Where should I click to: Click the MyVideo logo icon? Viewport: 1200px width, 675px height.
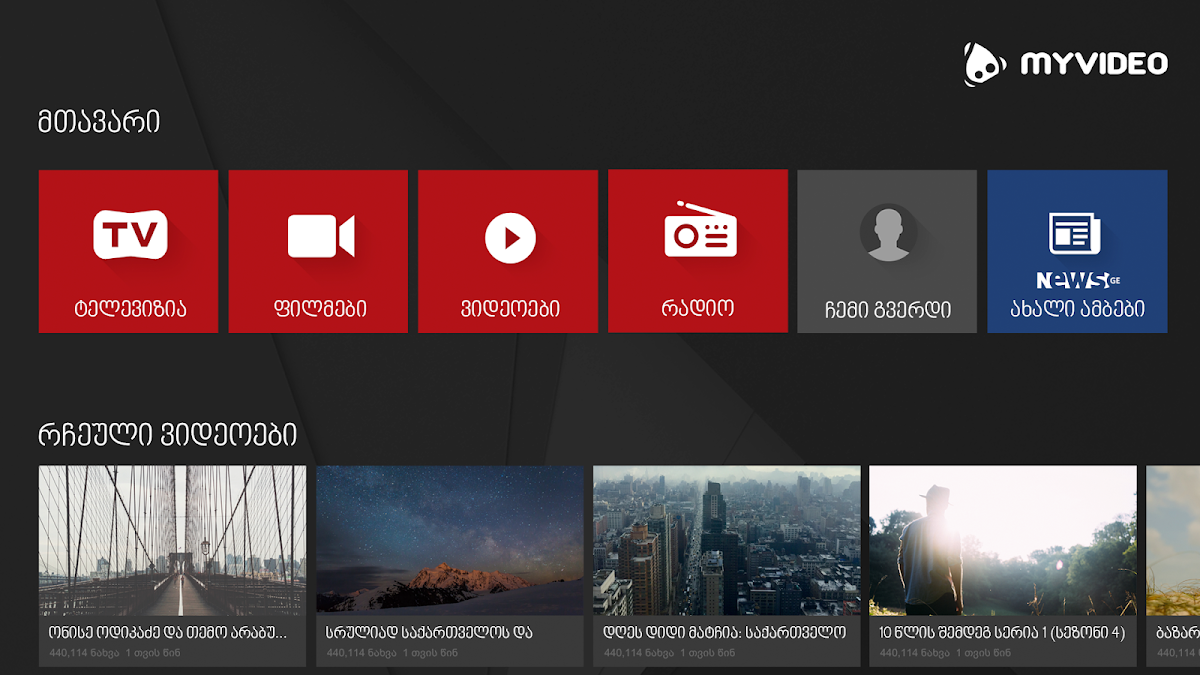point(984,64)
